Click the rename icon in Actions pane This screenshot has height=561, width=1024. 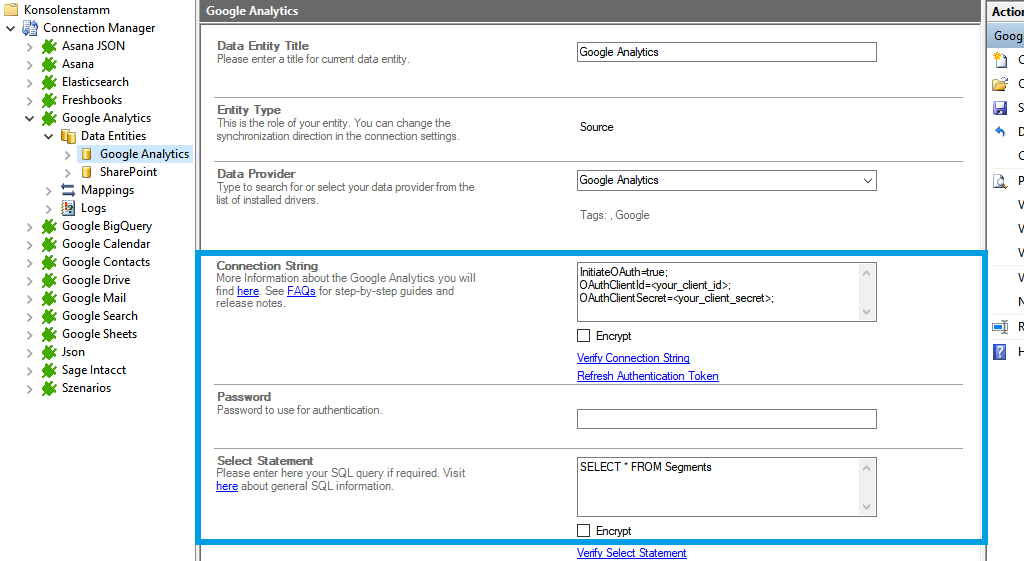click(999, 327)
